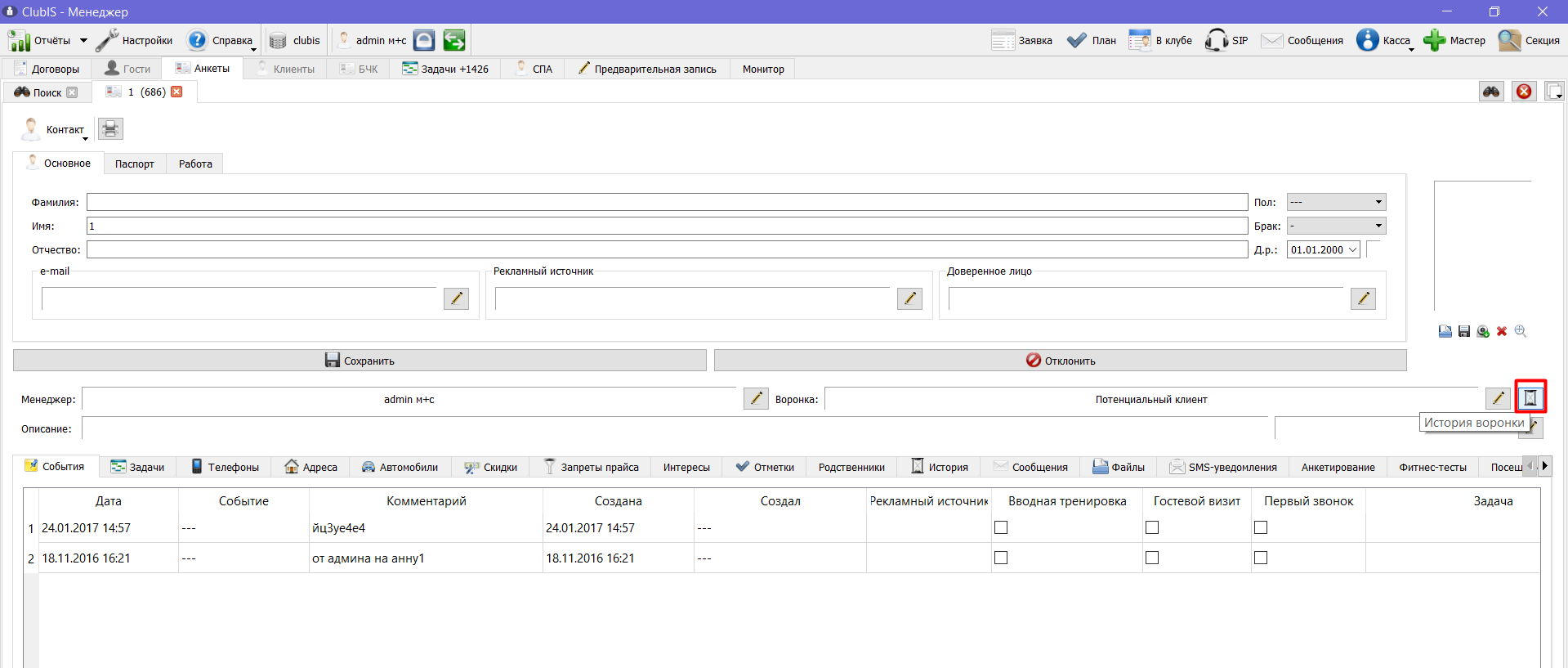
Task: Click the Сохранить button
Action: click(360, 361)
